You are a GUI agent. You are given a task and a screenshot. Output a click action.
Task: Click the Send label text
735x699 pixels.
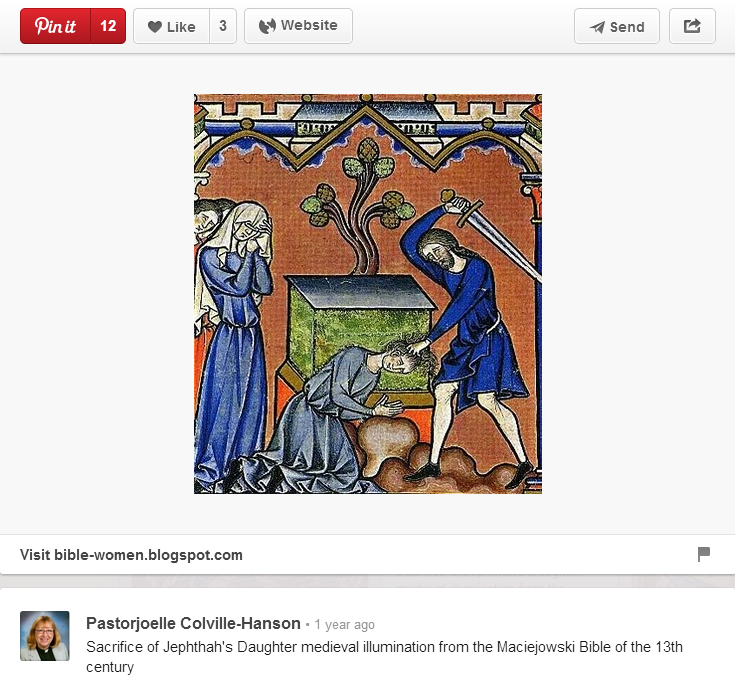(627, 27)
